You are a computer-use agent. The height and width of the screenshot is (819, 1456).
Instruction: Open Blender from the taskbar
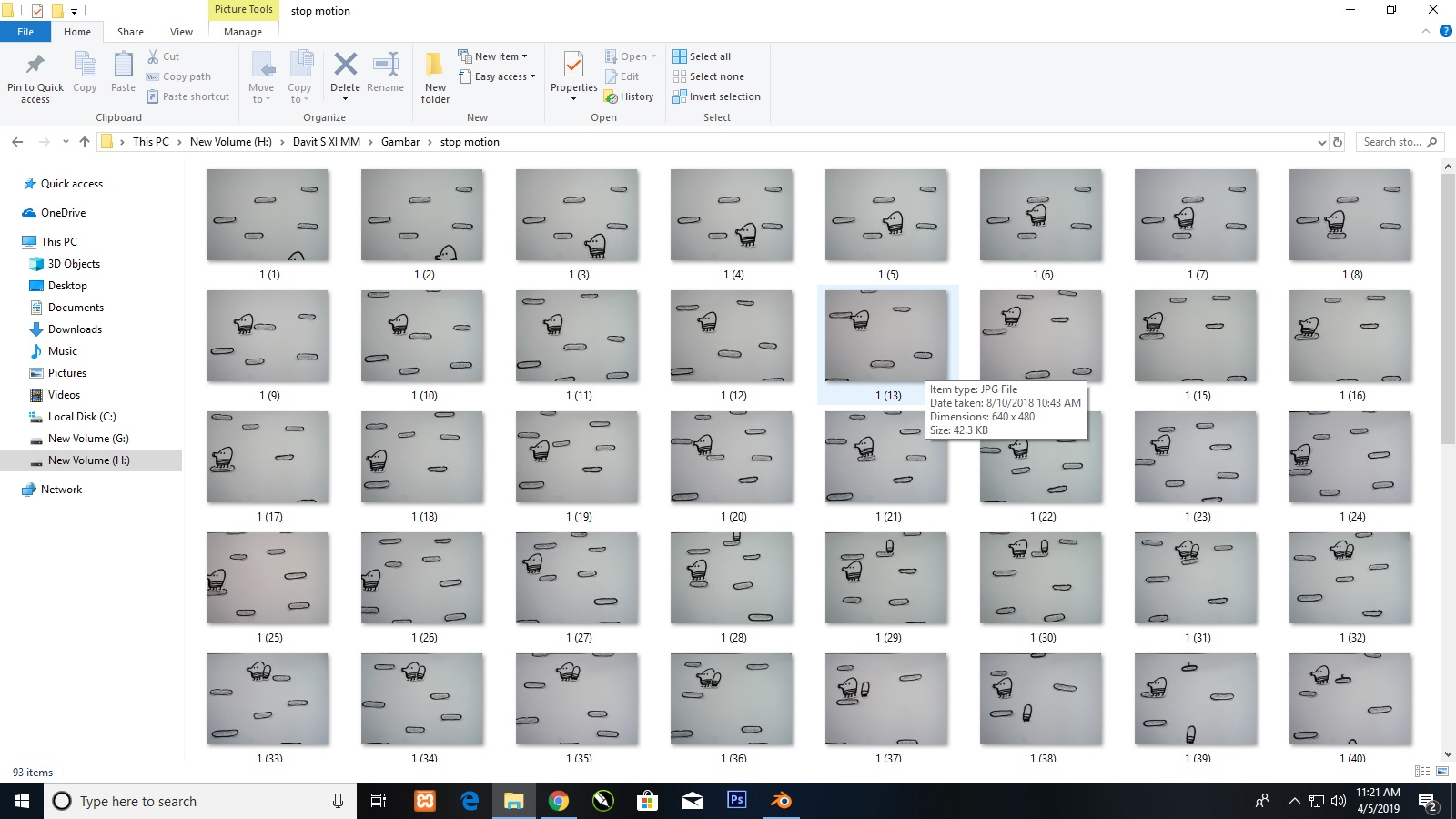pyautogui.click(x=781, y=801)
